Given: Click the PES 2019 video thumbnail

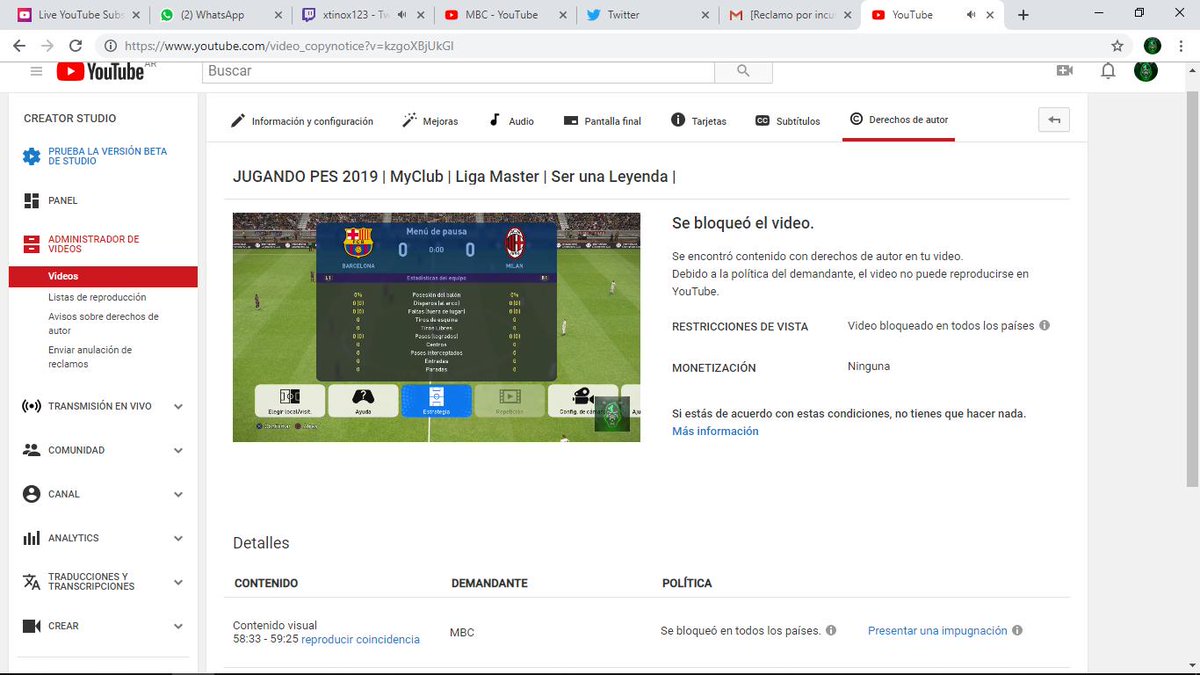Looking at the screenshot, I should 437,327.
